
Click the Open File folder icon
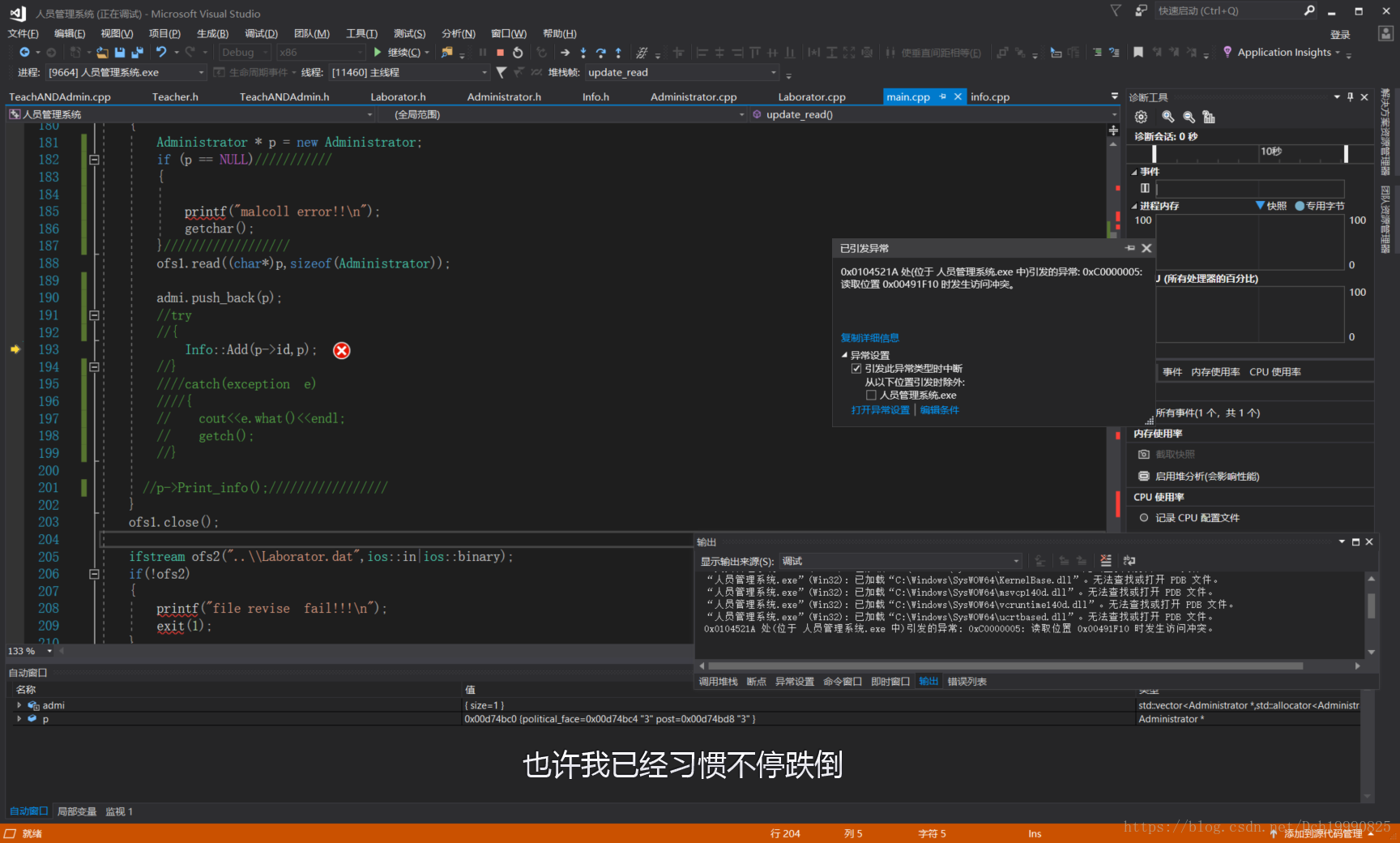click(102, 53)
